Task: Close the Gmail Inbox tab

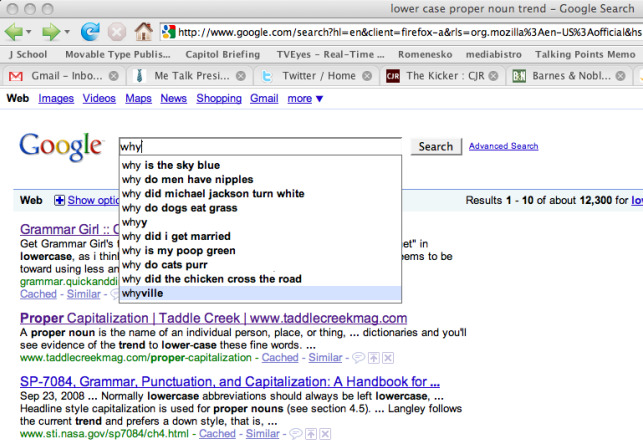Action: [x=114, y=76]
